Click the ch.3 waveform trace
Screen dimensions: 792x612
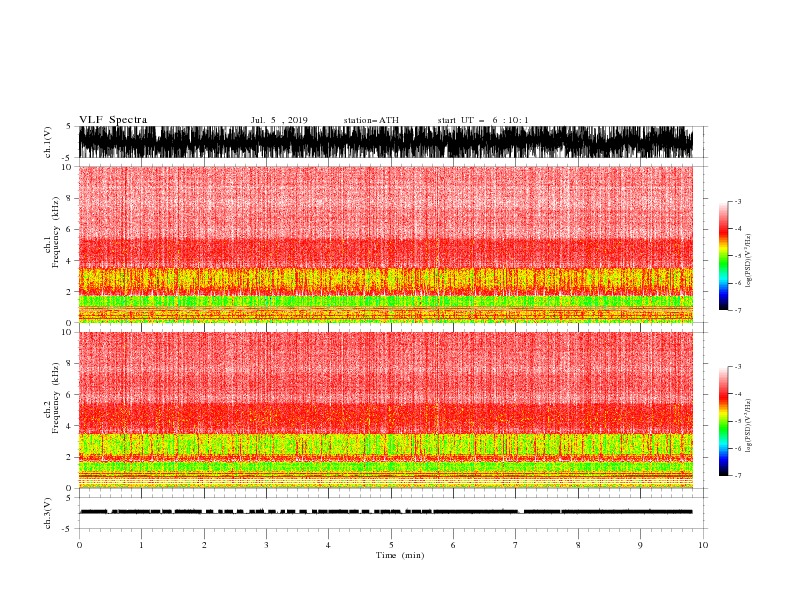tap(386, 512)
